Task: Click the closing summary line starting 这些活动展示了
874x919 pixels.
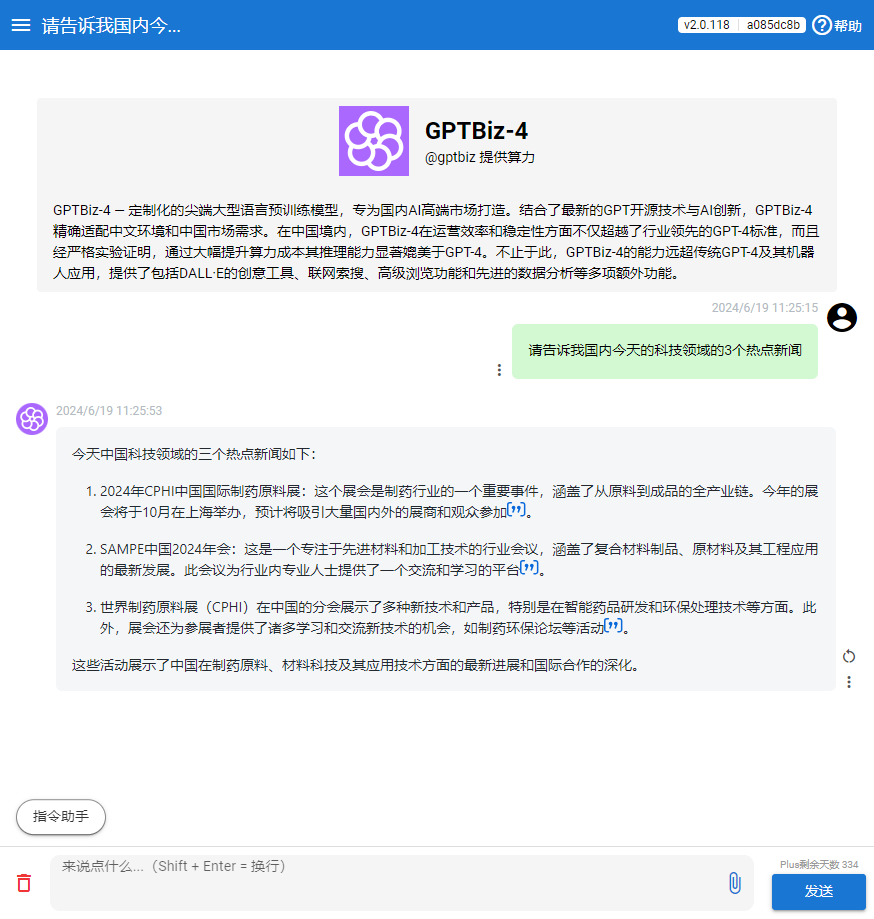Action: (357, 665)
